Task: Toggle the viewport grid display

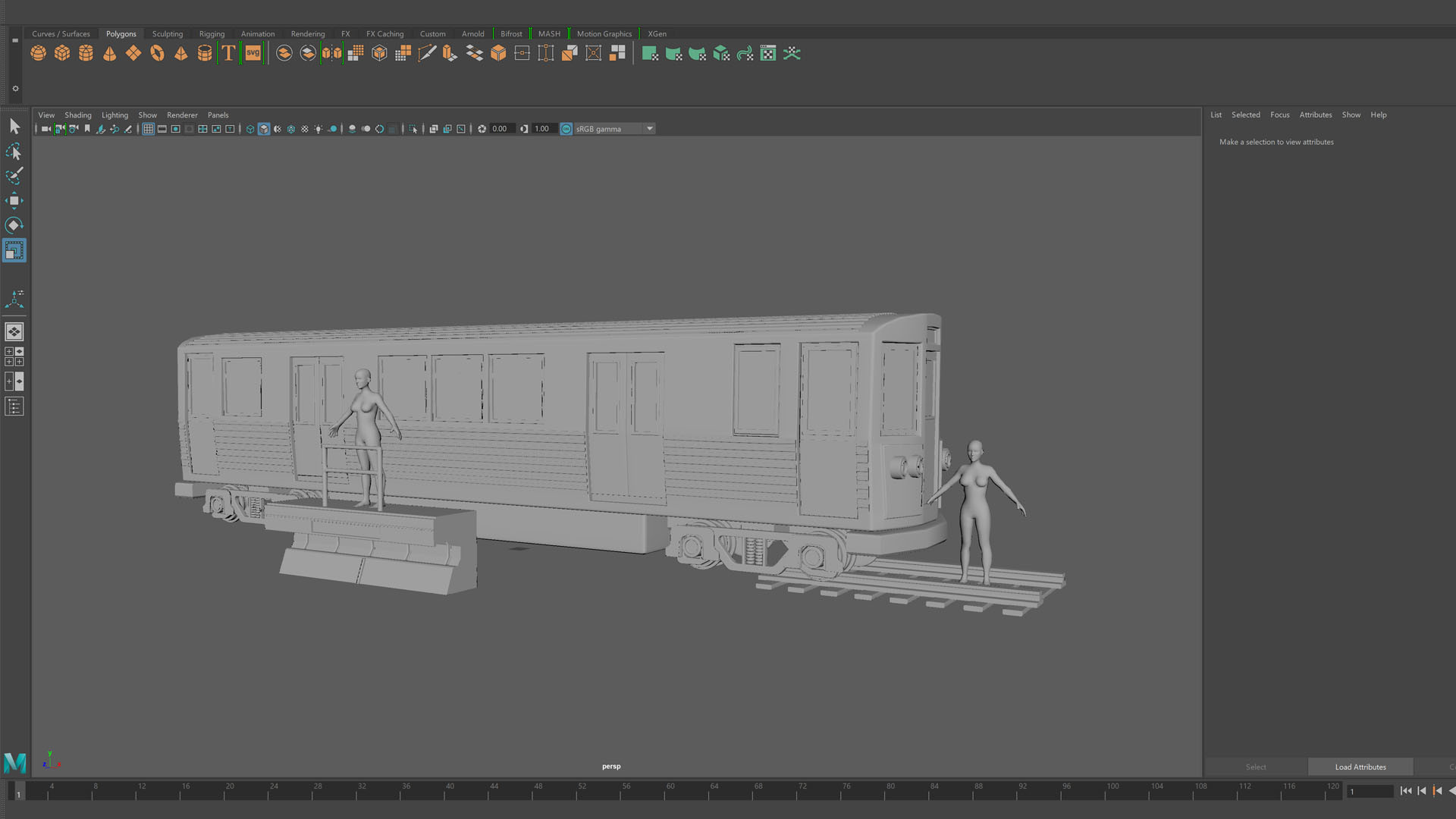Action: click(x=149, y=129)
